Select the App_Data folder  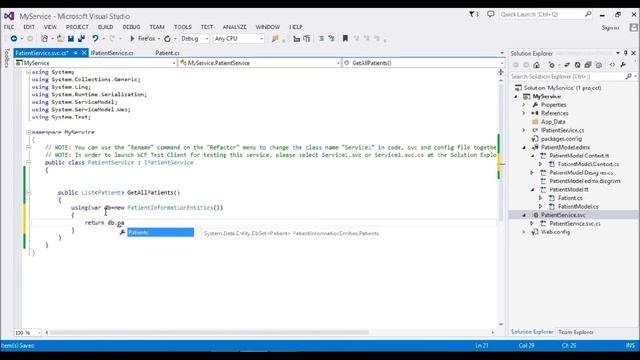point(553,122)
